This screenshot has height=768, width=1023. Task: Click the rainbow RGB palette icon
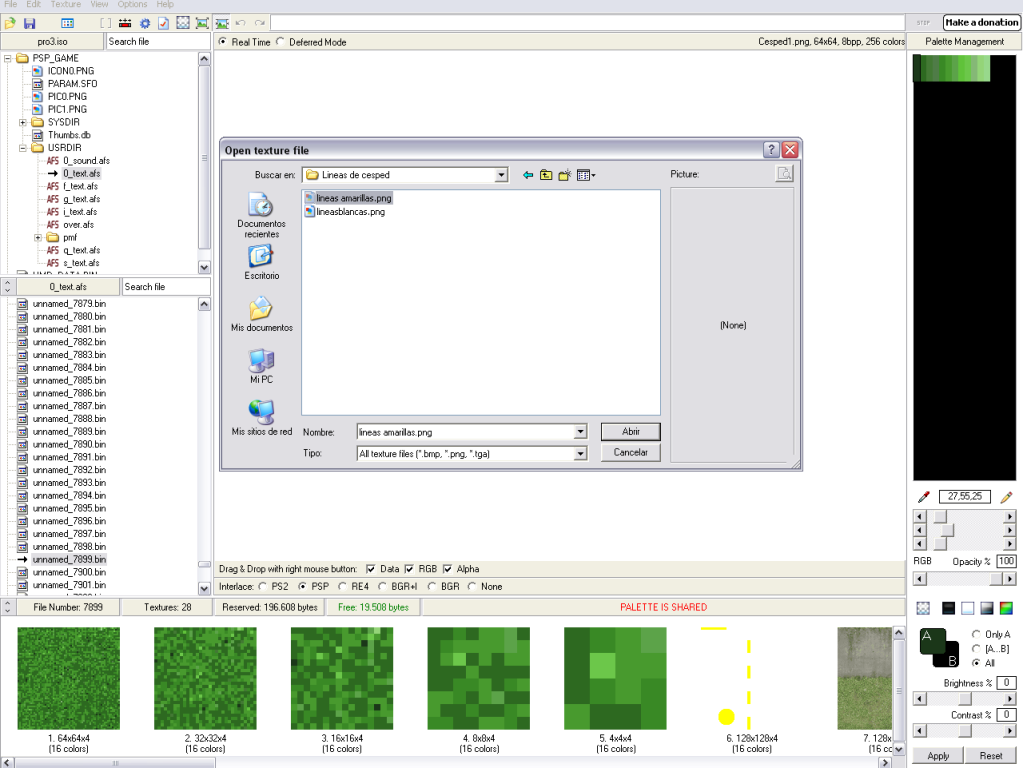(x=1006, y=608)
